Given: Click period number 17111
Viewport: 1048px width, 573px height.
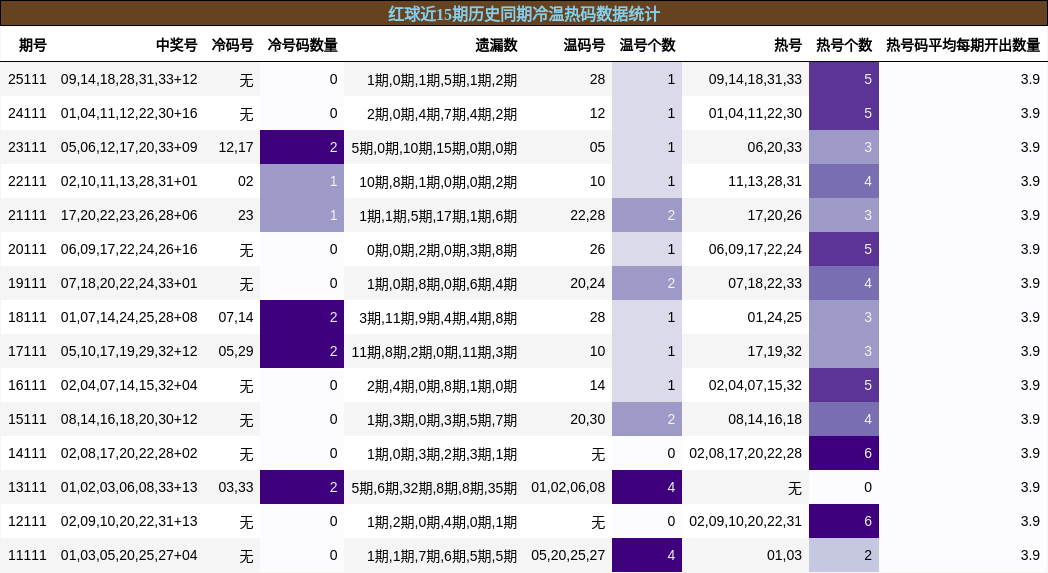Looking at the screenshot, I should tap(27, 351).
